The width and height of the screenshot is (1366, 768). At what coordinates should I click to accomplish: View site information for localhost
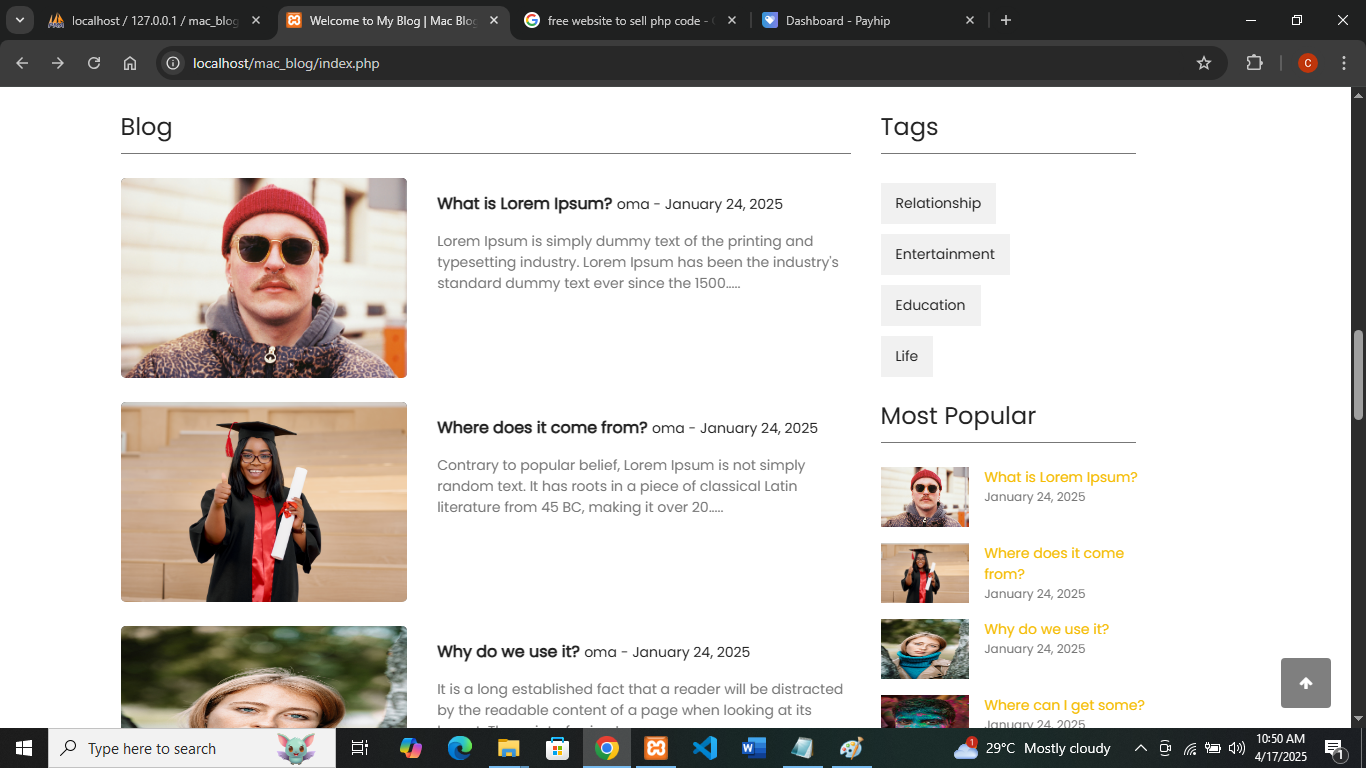(173, 63)
